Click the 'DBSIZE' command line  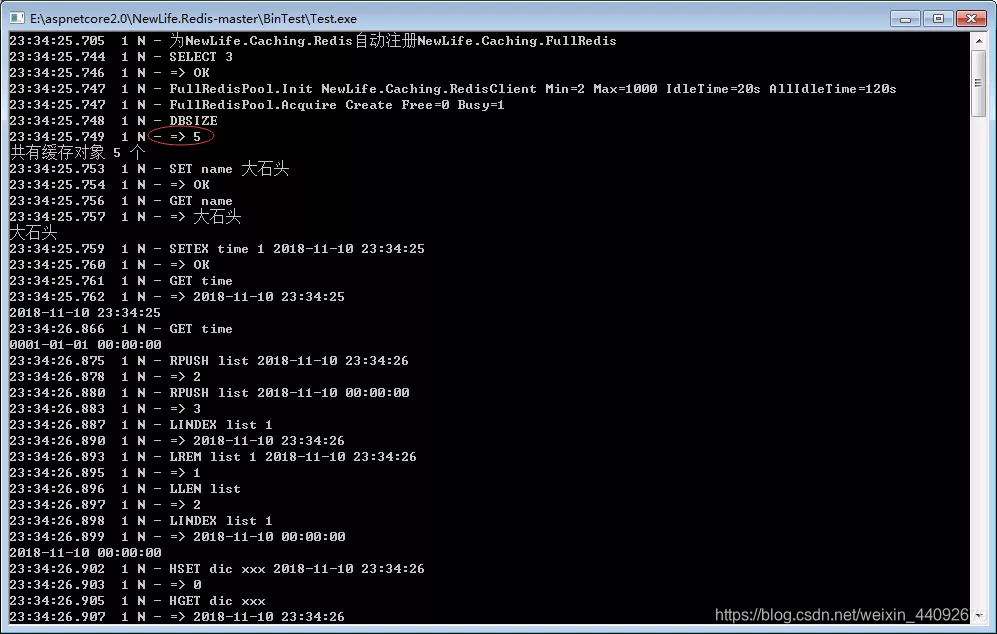(113, 120)
